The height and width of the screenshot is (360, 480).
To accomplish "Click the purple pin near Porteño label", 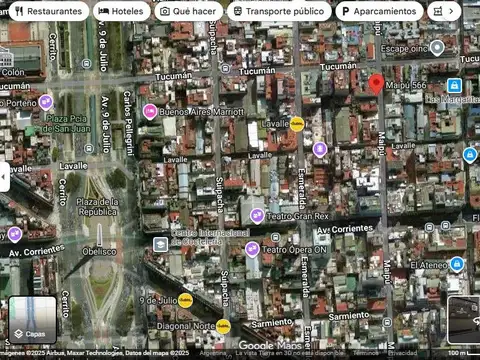I will (x=46, y=102).
